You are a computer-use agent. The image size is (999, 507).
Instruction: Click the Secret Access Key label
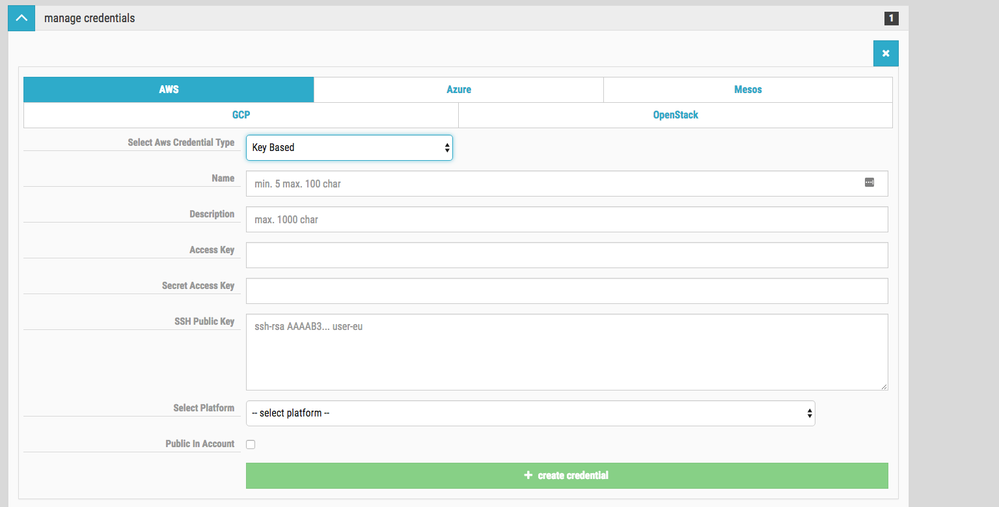coord(198,286)
